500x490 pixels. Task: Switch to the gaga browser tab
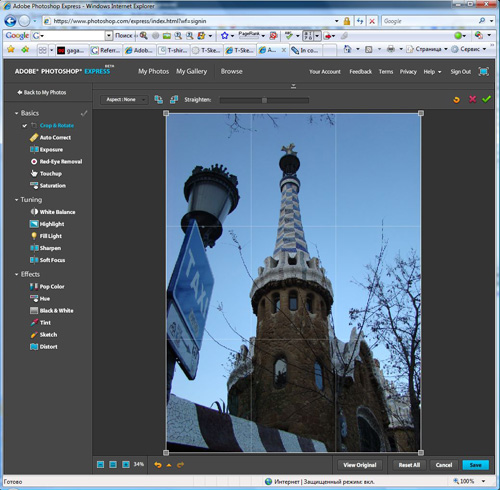(72, 50)
